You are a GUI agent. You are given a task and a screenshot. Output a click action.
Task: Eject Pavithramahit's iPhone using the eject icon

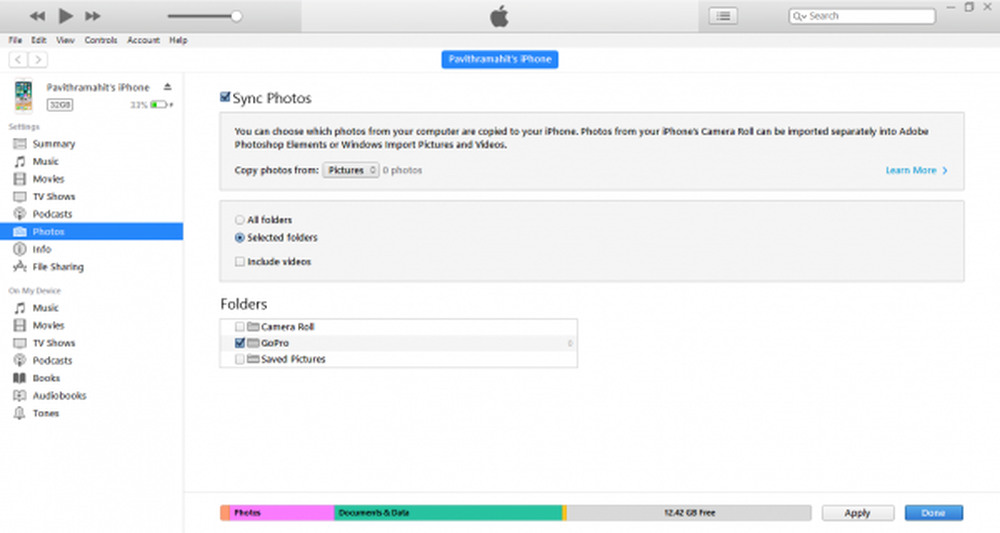(168, 87)
